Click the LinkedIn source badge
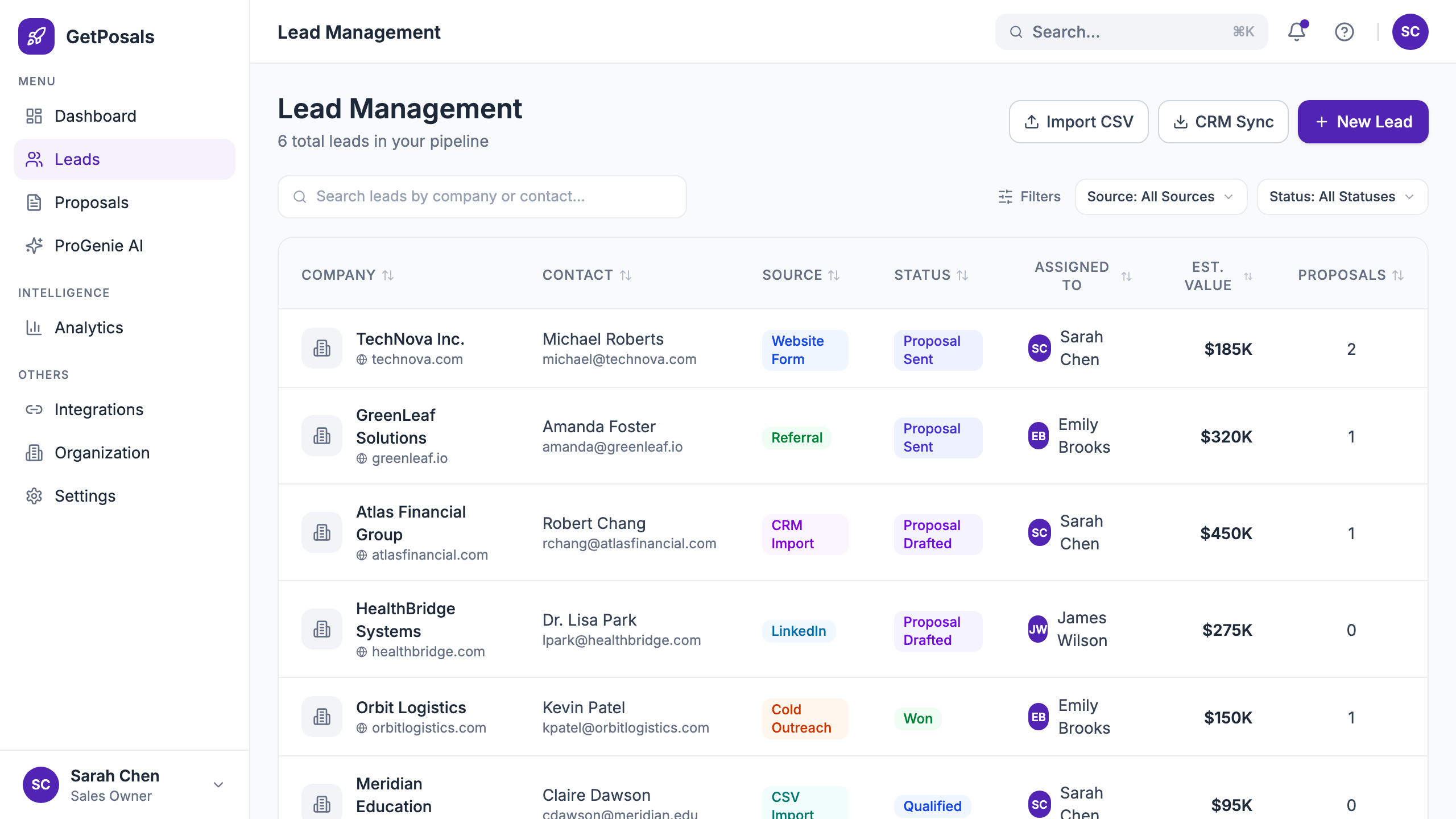 (x=799, y=631)
